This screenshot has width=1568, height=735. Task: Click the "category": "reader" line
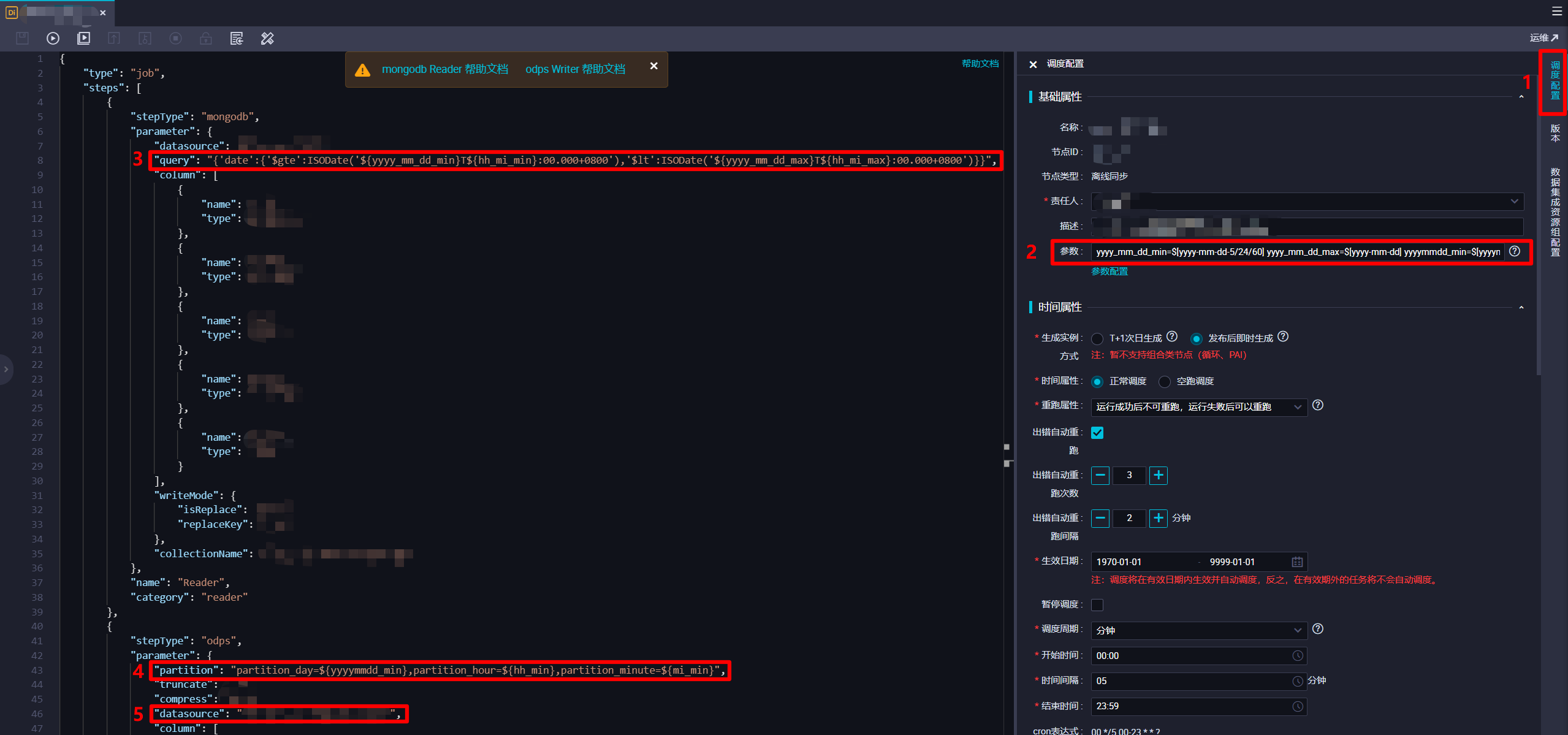189,597
